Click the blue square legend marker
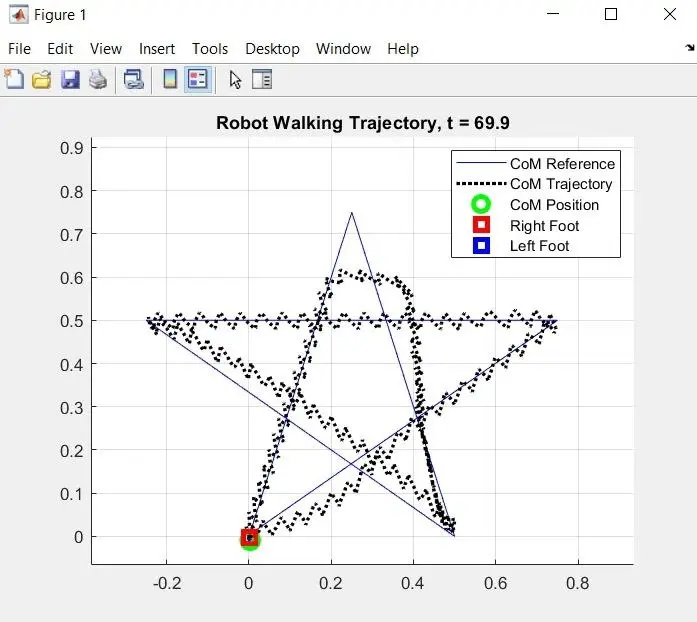Image resolution: width=697 pixels, height=622 pixels. coord(481,245)
